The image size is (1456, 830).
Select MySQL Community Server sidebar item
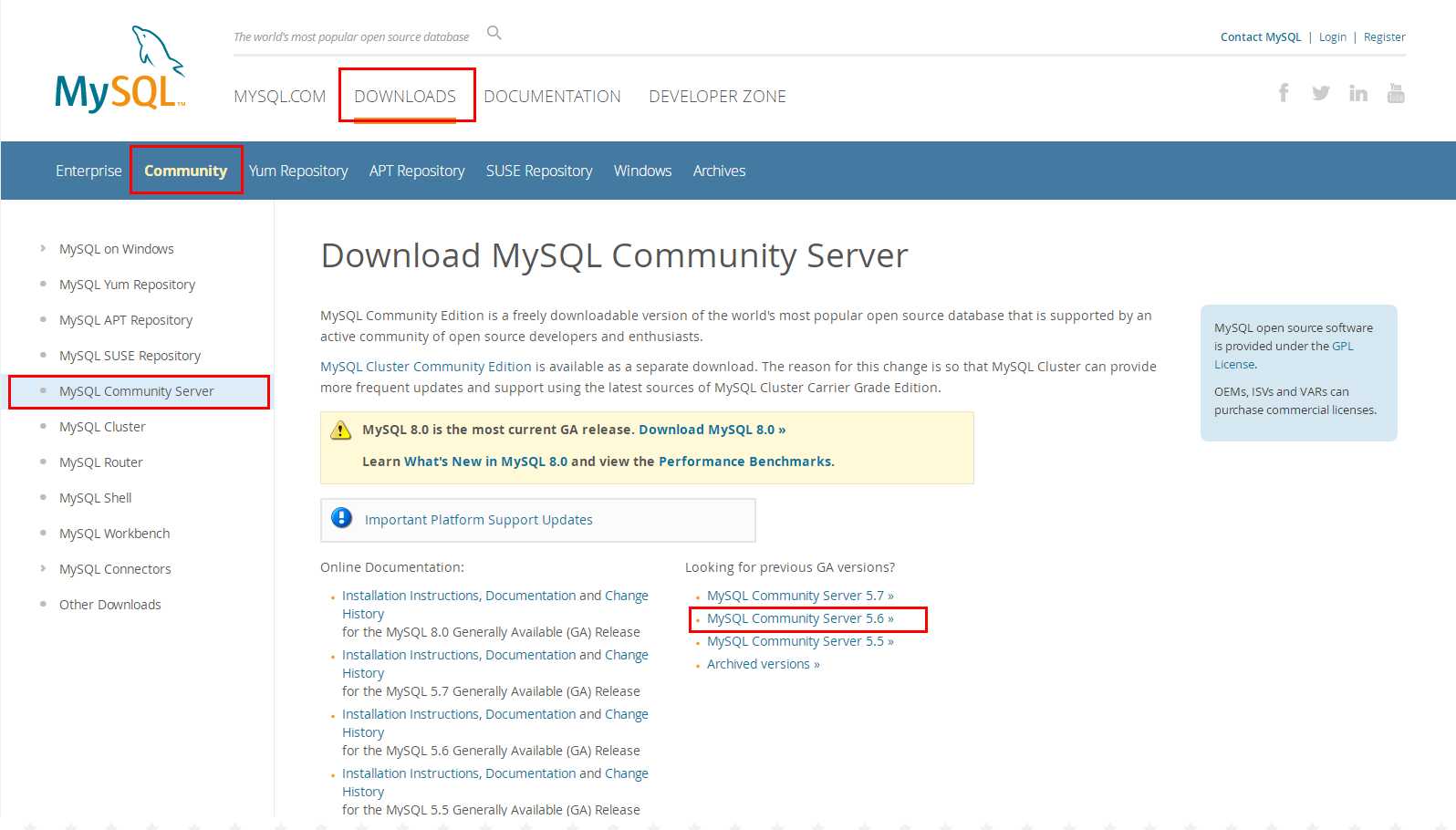(136, 391)
